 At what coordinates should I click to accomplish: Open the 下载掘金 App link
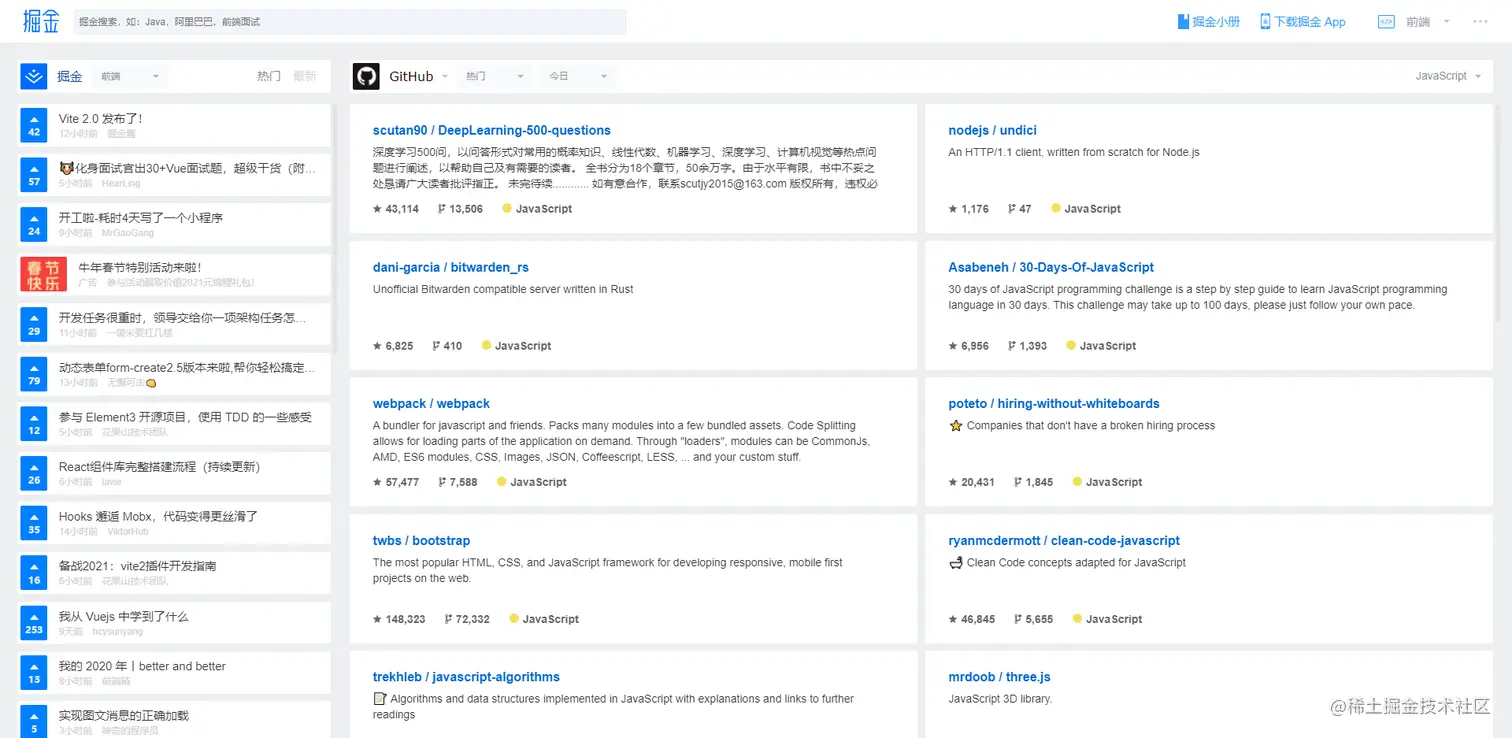[x=1302, y=21]
